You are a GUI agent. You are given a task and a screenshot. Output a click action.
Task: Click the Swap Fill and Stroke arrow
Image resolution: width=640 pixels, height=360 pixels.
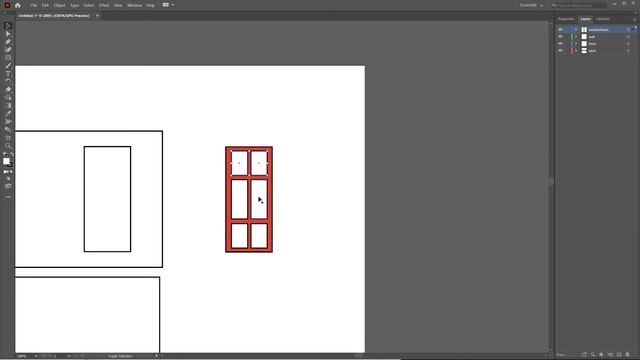point(12,154)
